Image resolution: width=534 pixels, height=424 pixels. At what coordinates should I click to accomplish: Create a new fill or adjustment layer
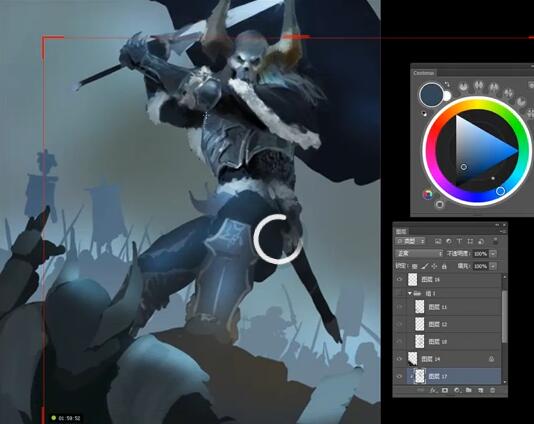[457, 390]
